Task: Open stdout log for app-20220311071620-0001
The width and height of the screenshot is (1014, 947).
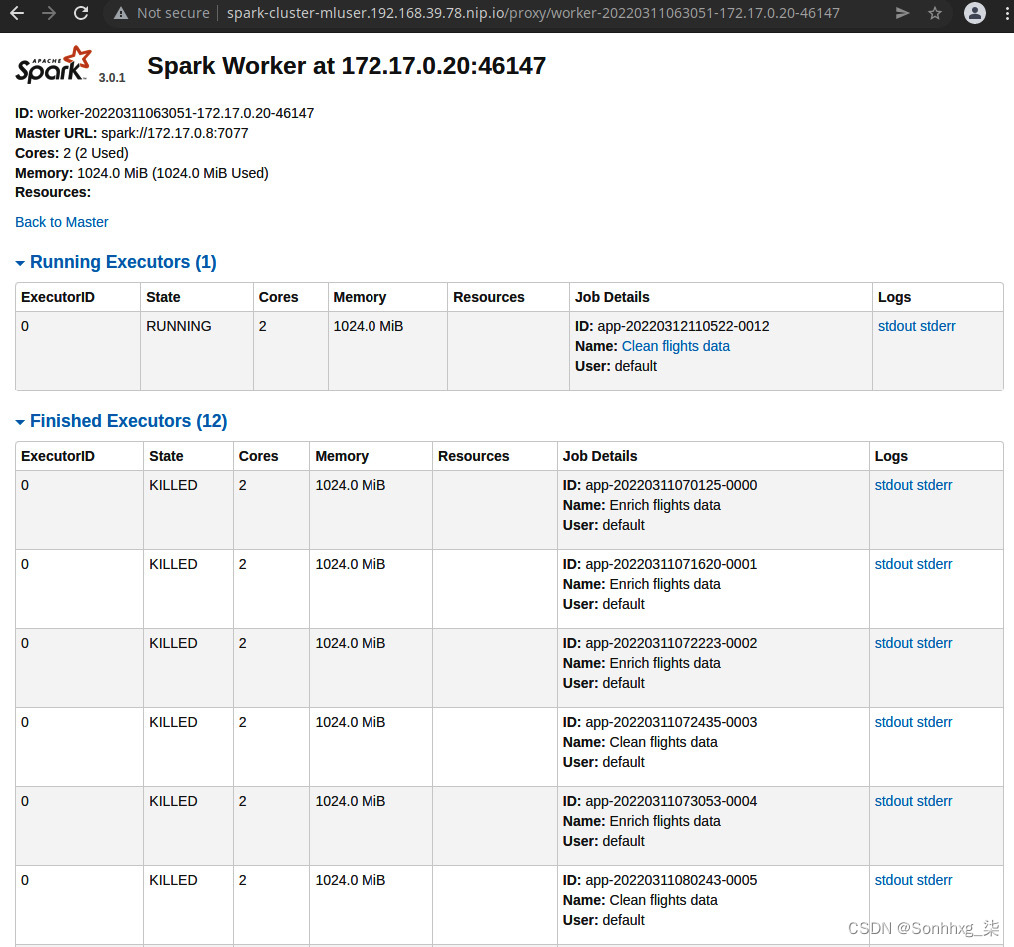Action: pyautogui.click(x=896, y=564)
